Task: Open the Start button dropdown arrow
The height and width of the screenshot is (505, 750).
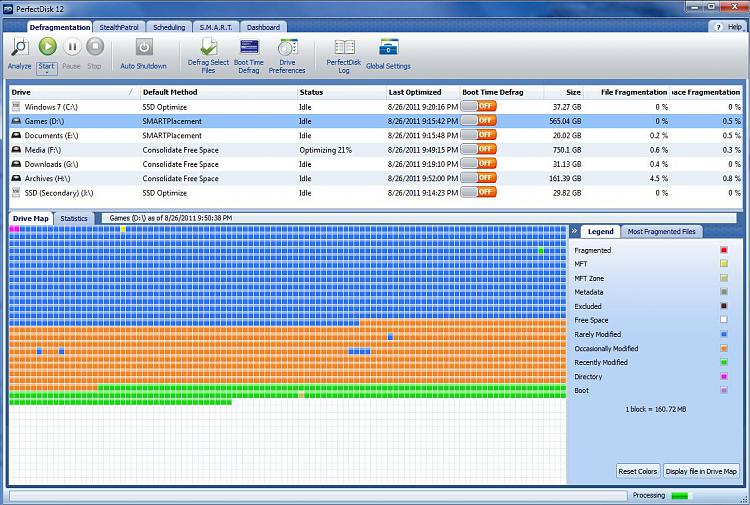Action: click(x=47, y=73)
